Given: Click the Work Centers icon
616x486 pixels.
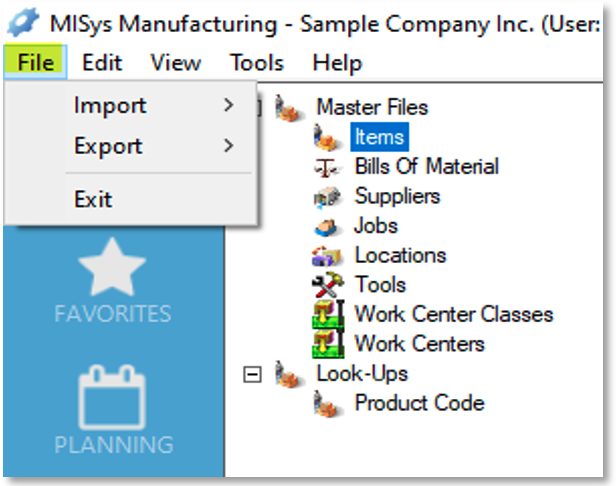Looking at the screenshot, I should pos(328,344).
